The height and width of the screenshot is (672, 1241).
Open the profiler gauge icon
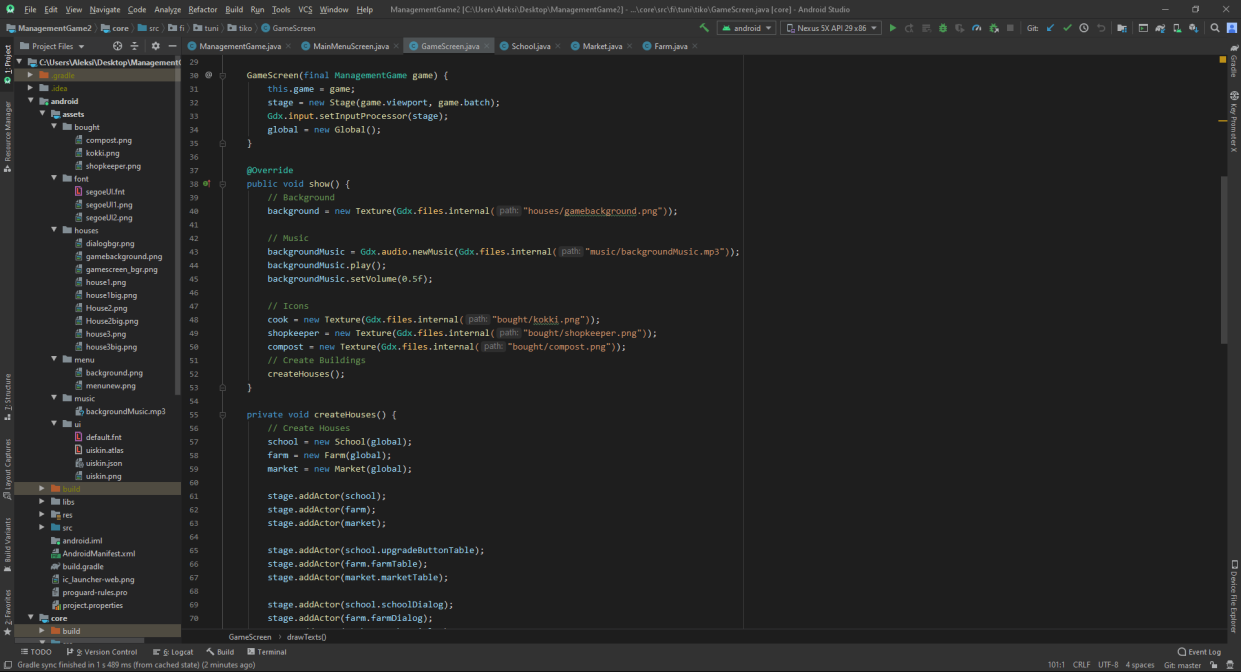(976, 28)
